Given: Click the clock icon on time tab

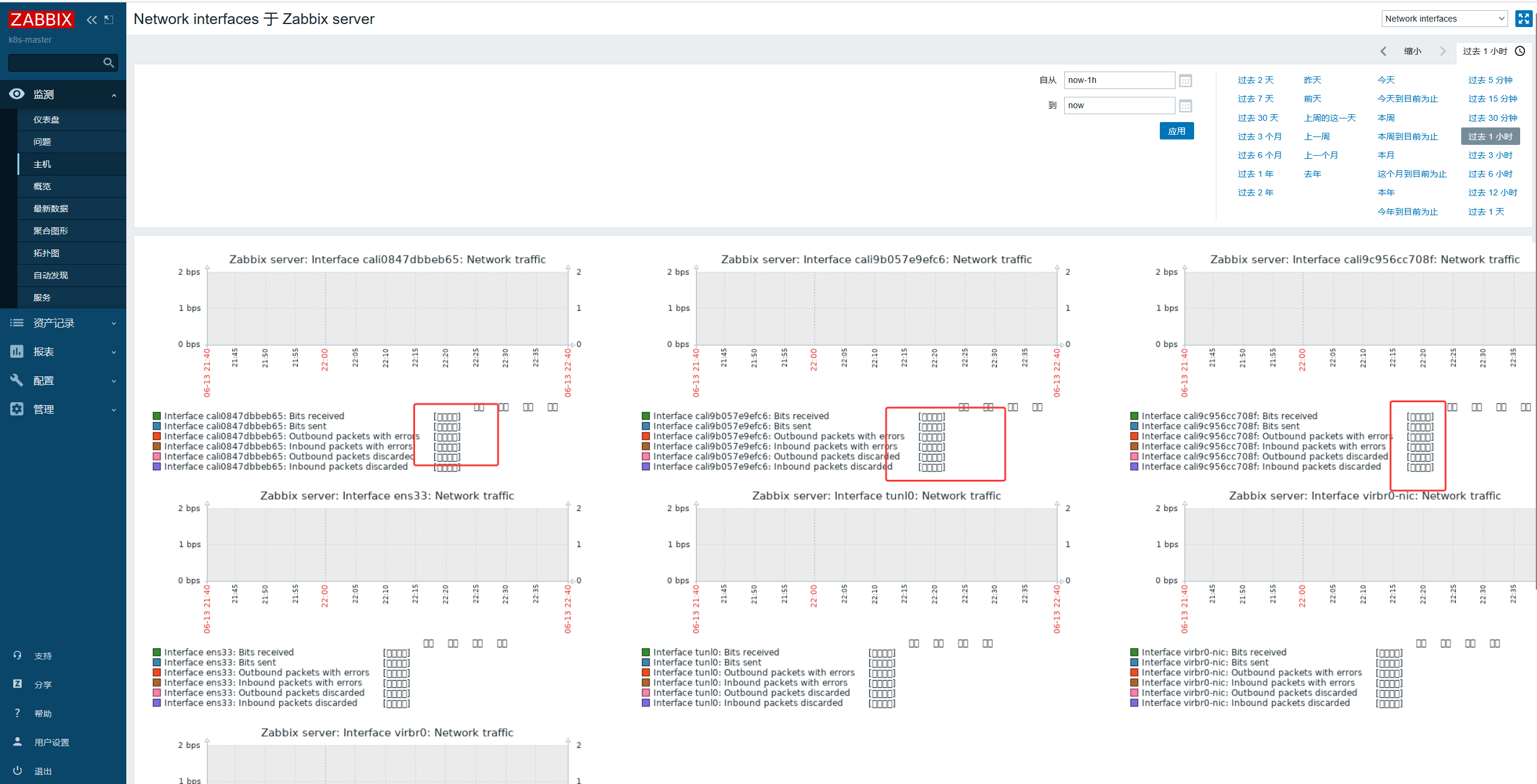Looking at the screenshot, I should coord(1520,51).
